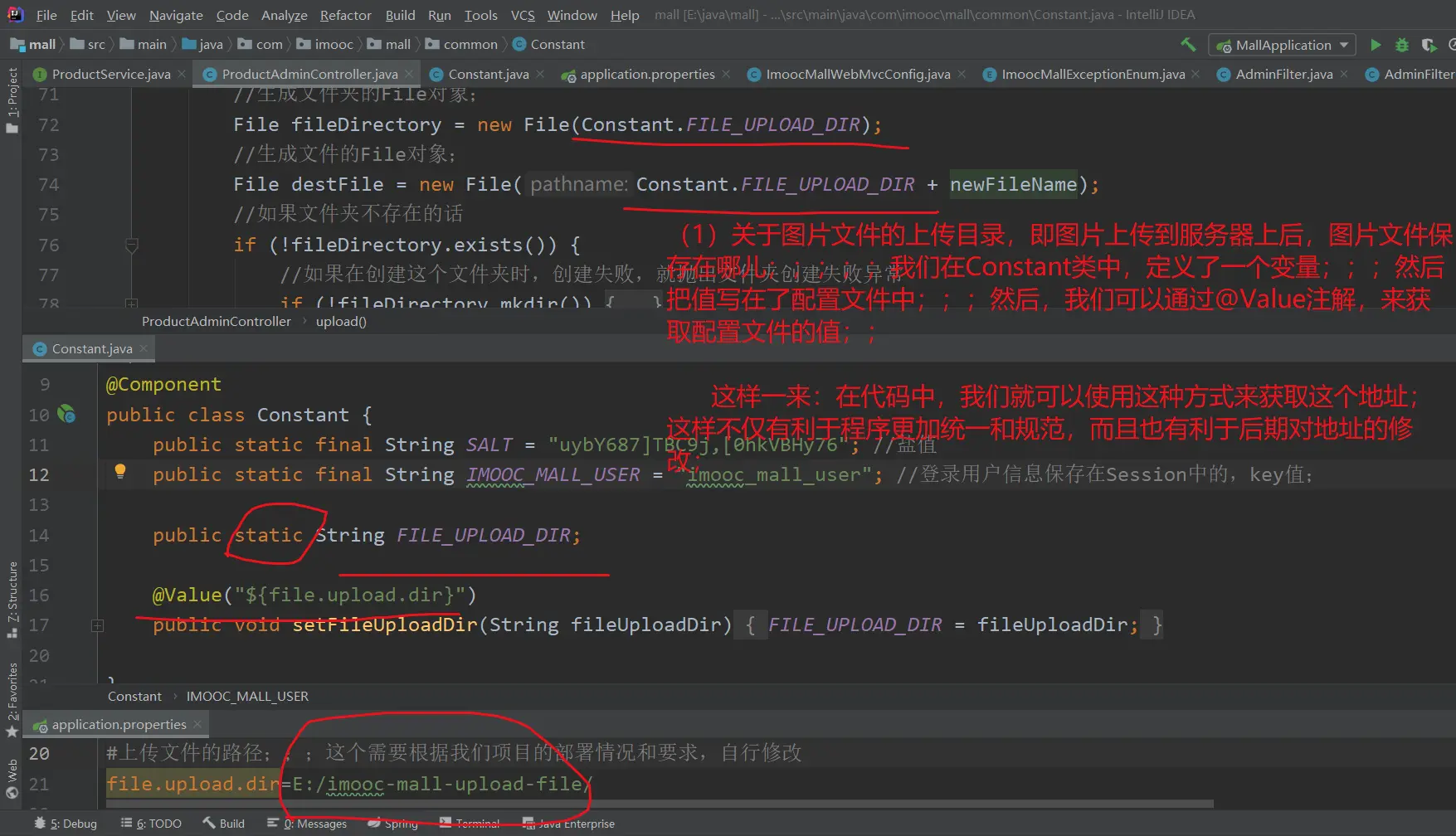Open the Refactor menu
The height and width of the screenshot is (836, 1456).
click(x=345, y=15)
